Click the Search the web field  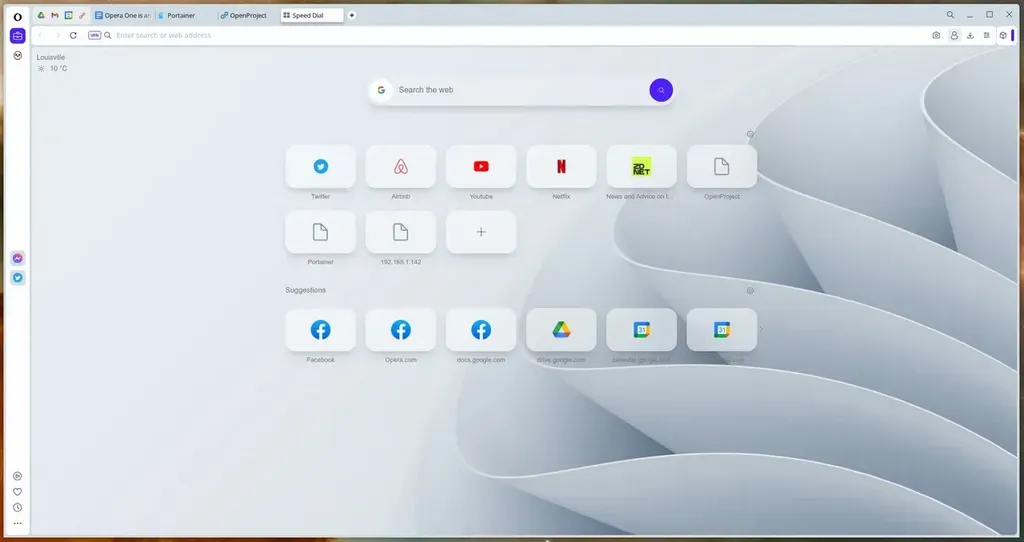tap(522, 90)
